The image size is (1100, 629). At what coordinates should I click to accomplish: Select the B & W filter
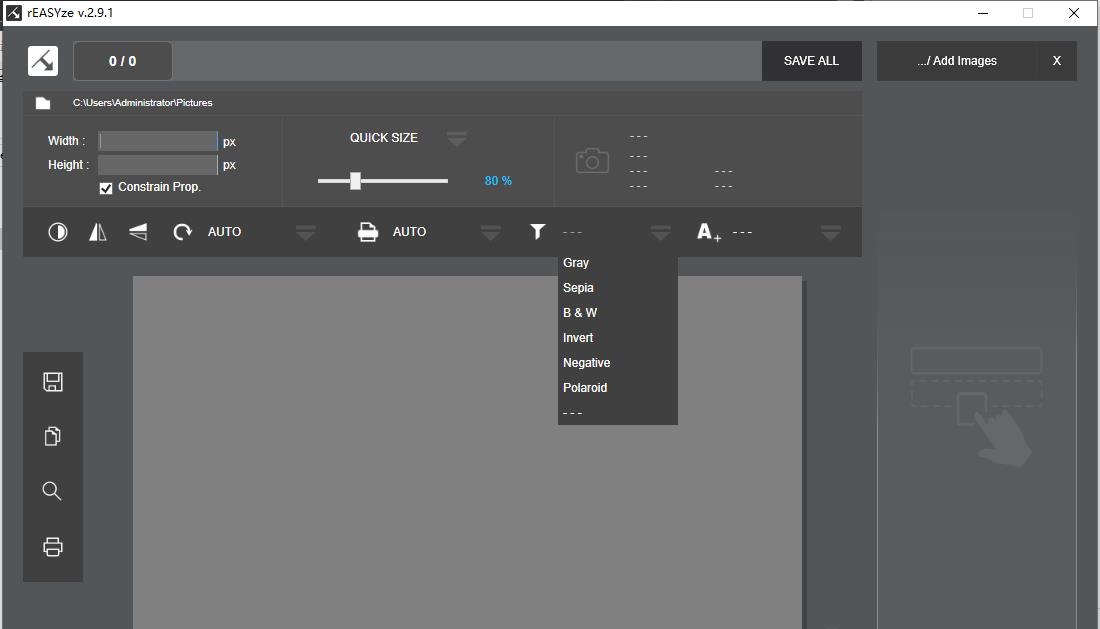pos(580,313)
